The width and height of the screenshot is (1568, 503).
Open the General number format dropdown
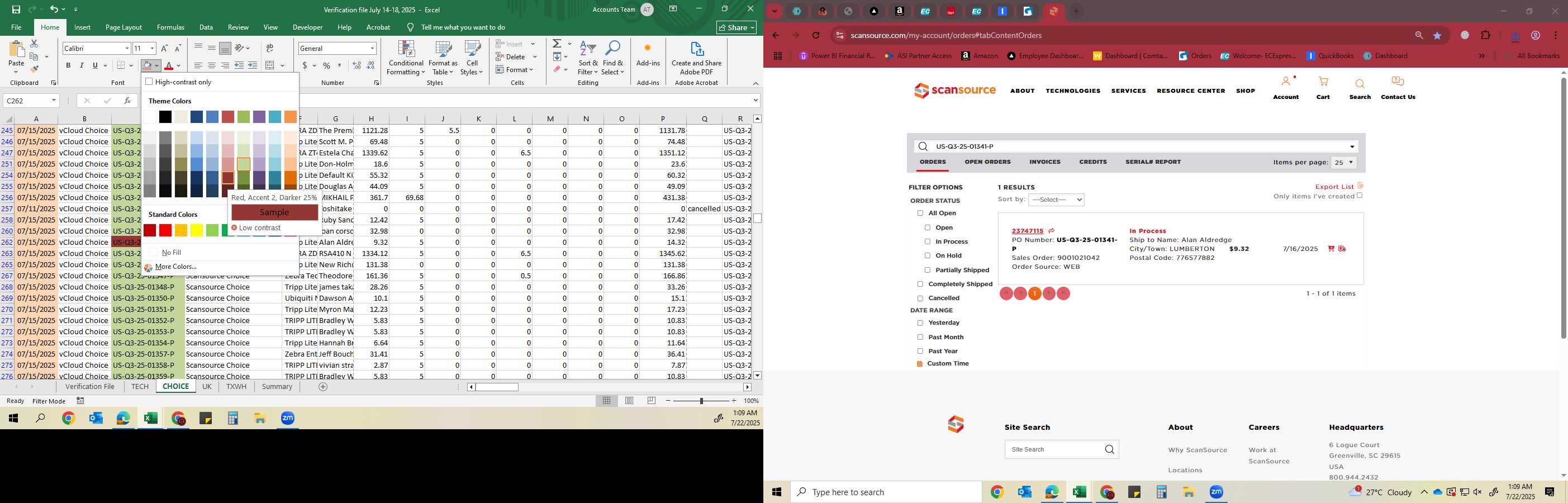point(372,48)
